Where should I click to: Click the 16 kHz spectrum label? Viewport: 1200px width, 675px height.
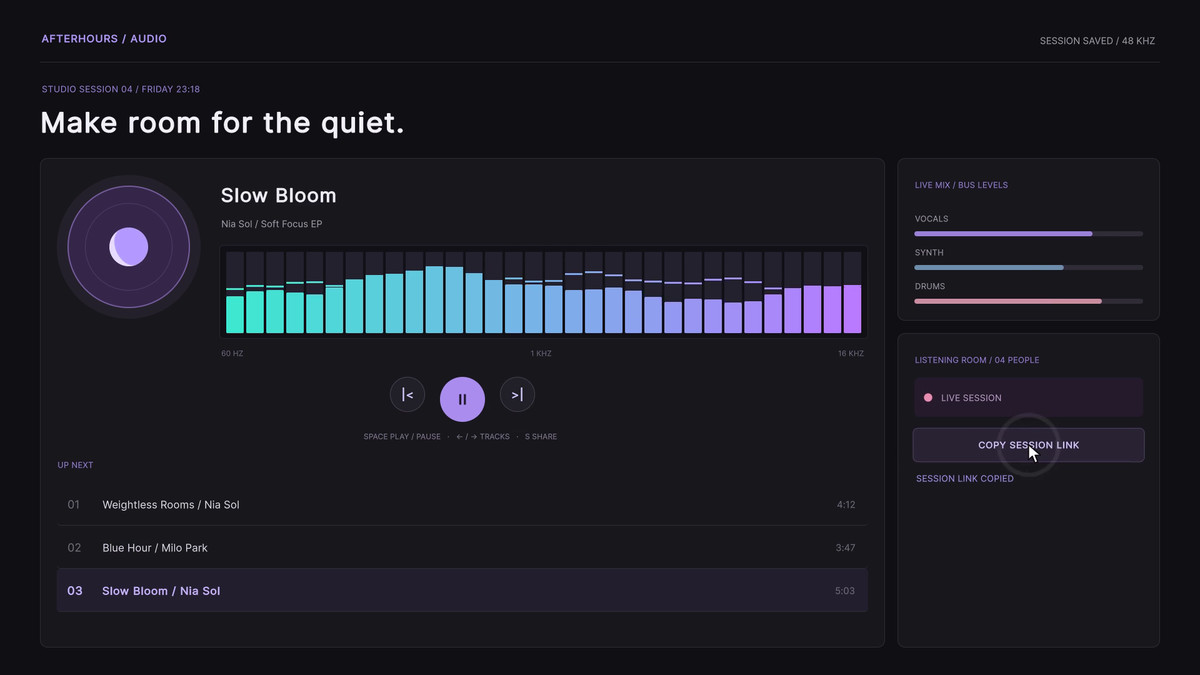click(851, 354)
